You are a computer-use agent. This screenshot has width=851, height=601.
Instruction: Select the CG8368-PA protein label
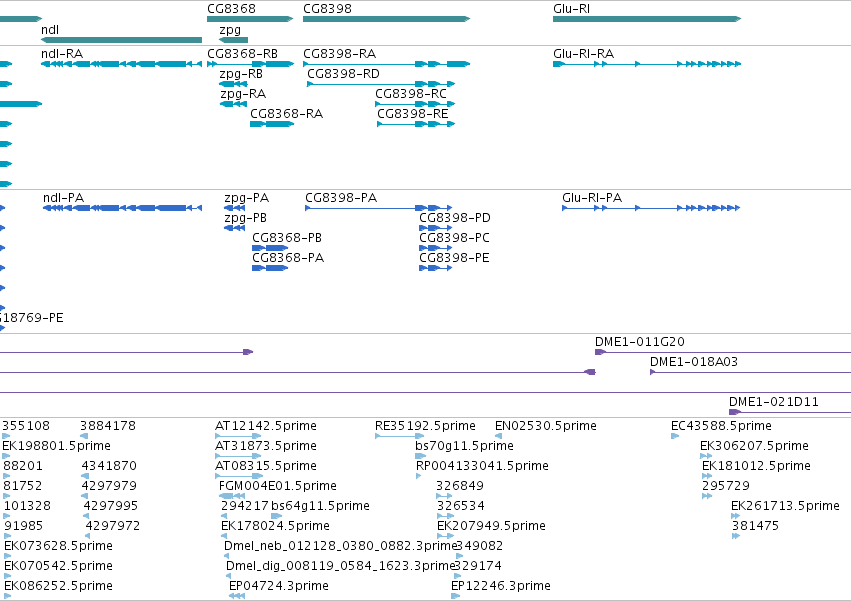click(288, 258)
